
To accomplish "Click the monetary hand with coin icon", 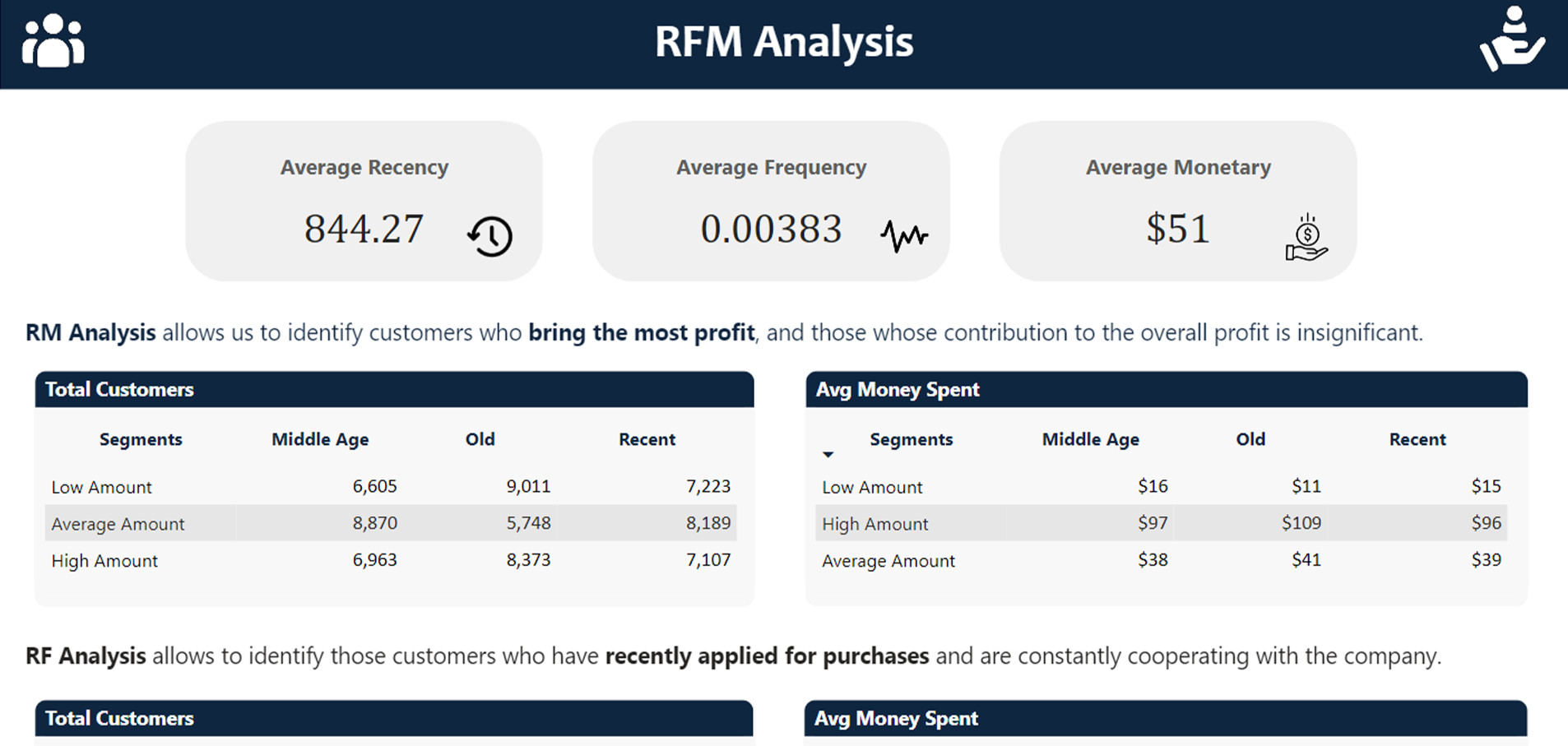I will 1306,239.
